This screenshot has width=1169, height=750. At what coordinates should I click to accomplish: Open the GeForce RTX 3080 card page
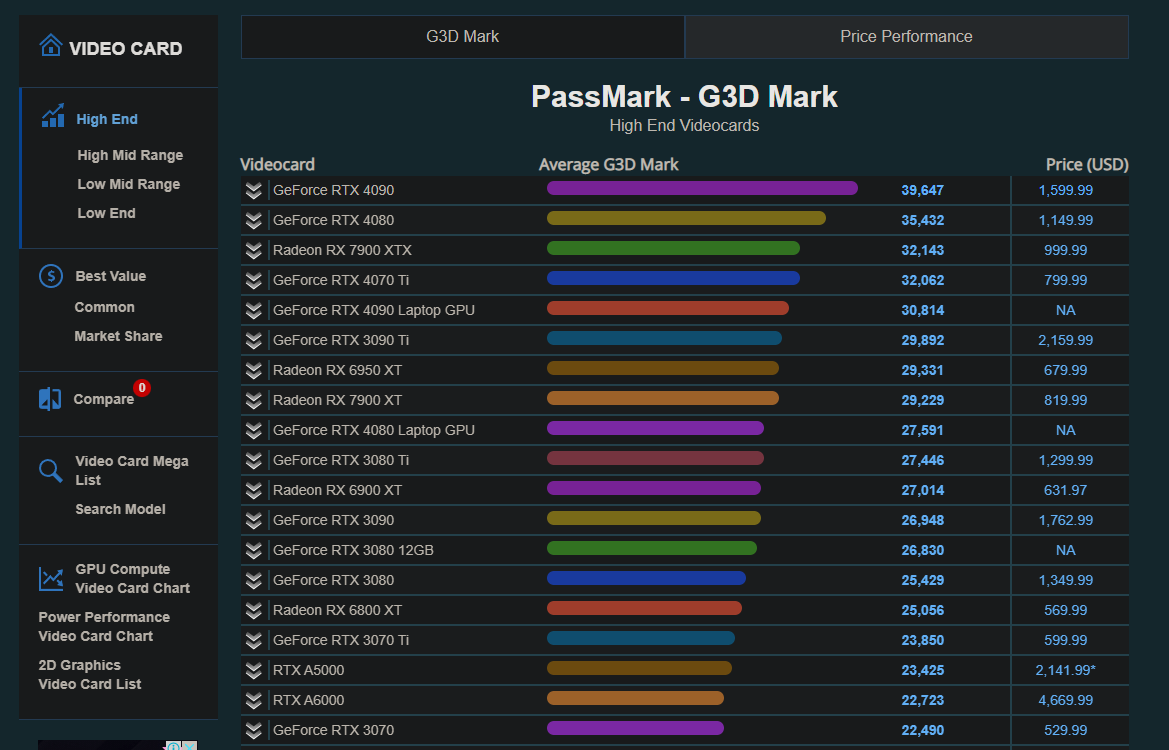point(333,580)
